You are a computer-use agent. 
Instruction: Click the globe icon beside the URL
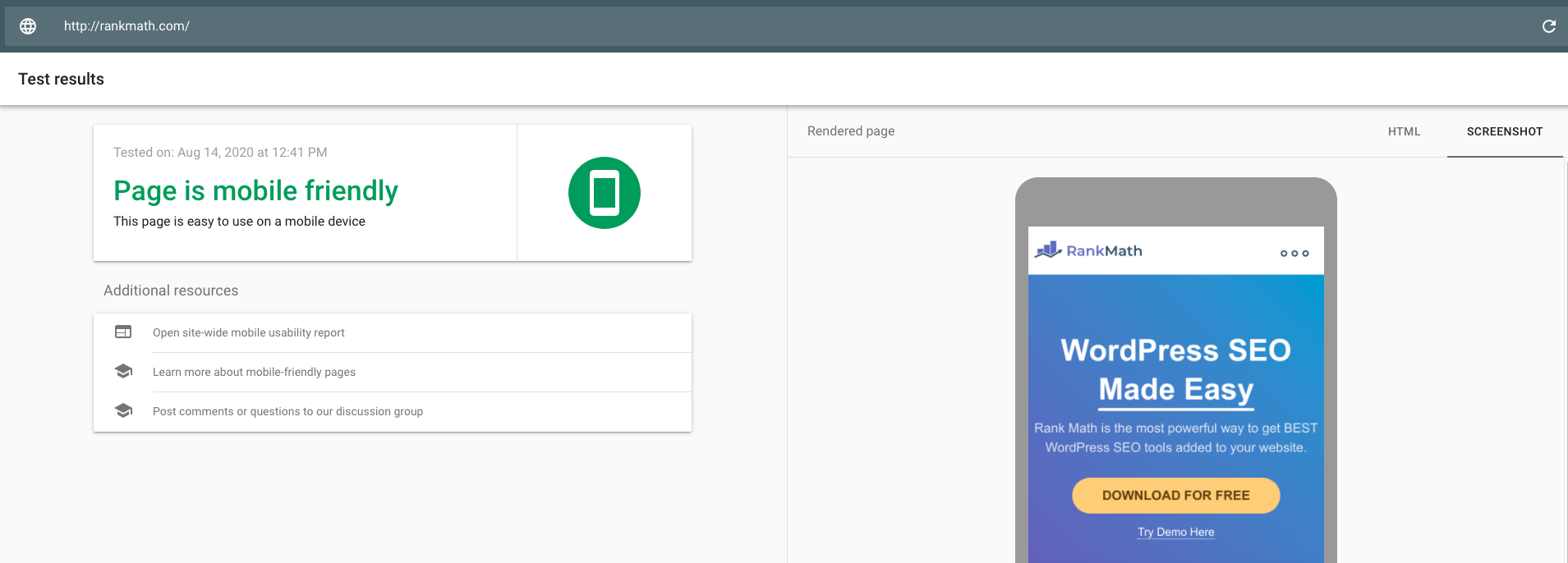click(28, 26)
